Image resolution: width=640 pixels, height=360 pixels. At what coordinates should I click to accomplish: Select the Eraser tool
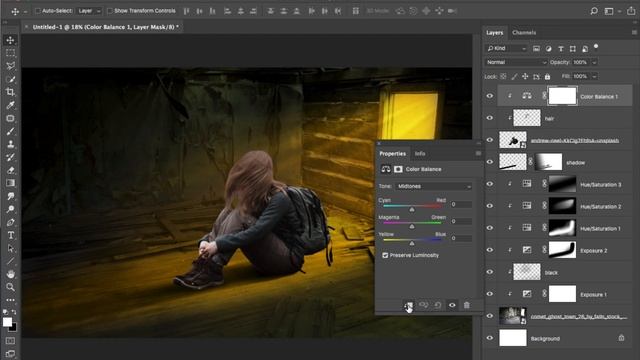point(11,170)
